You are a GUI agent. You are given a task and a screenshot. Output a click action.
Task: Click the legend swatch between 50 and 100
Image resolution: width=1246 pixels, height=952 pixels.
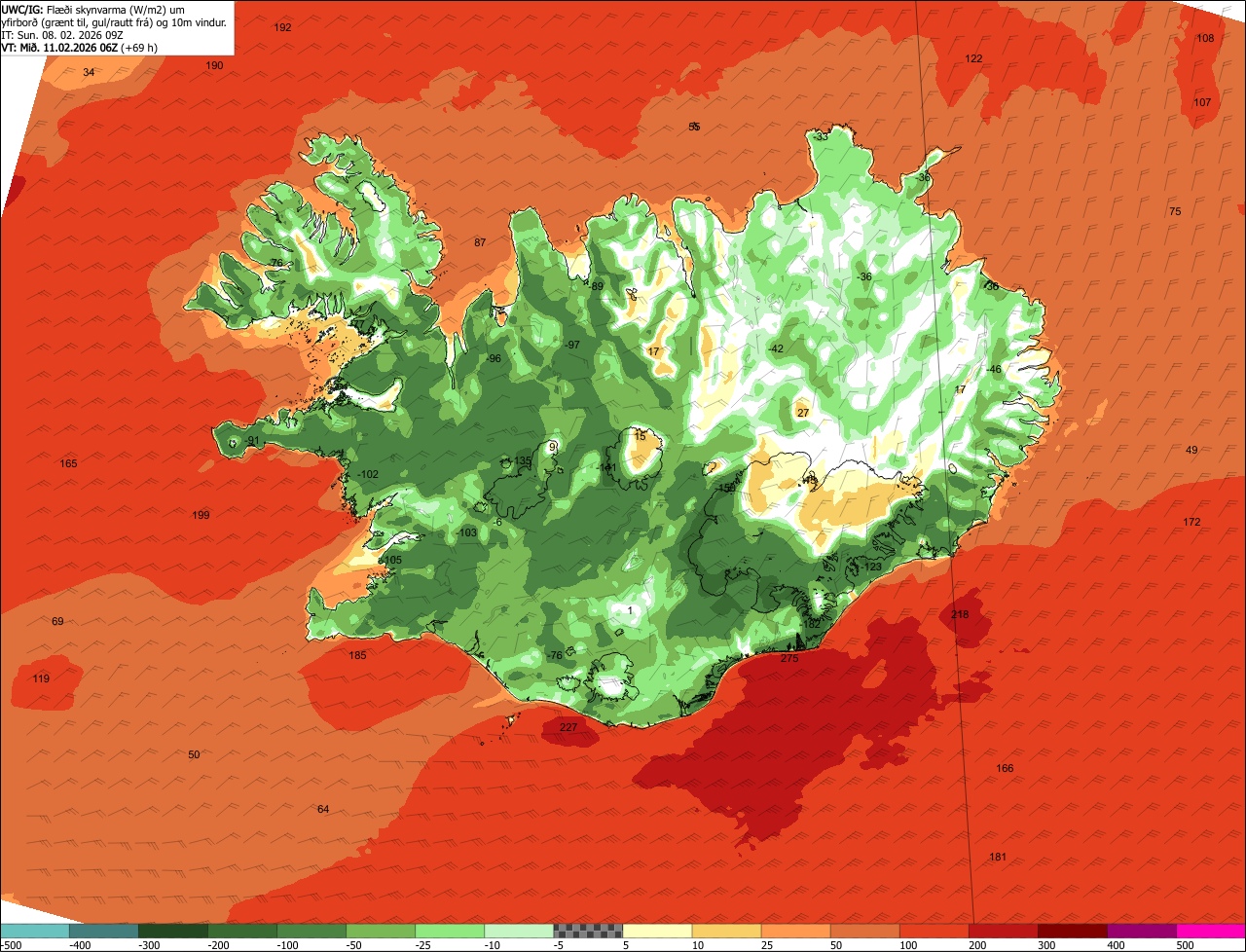pos(864,931)
